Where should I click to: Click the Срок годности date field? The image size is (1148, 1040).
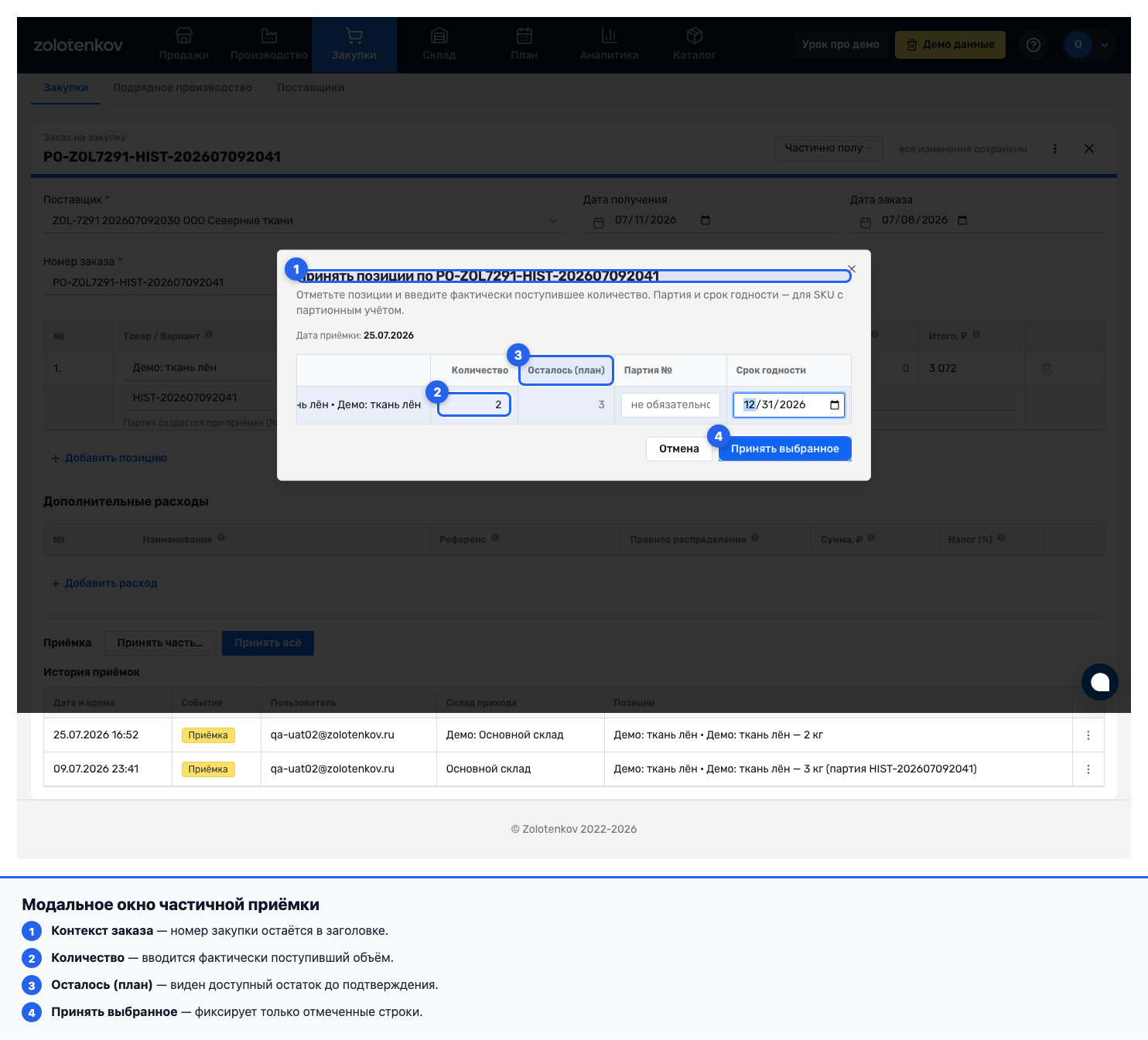point(789,404)
